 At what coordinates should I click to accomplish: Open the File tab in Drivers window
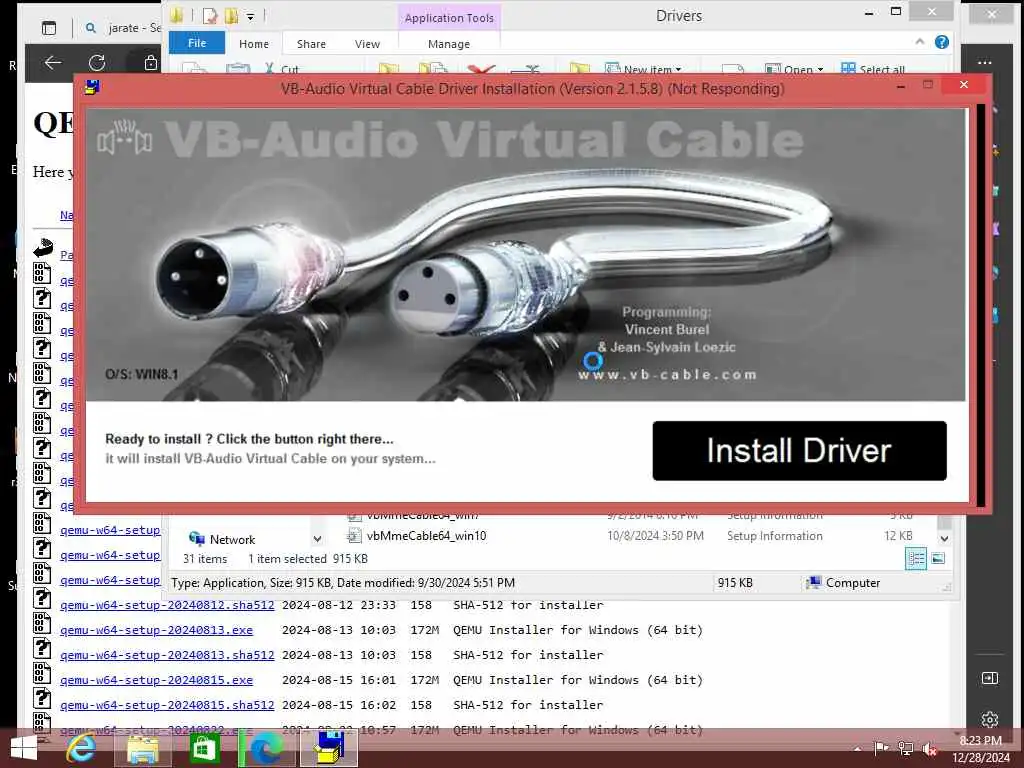[x=197, y=43]
